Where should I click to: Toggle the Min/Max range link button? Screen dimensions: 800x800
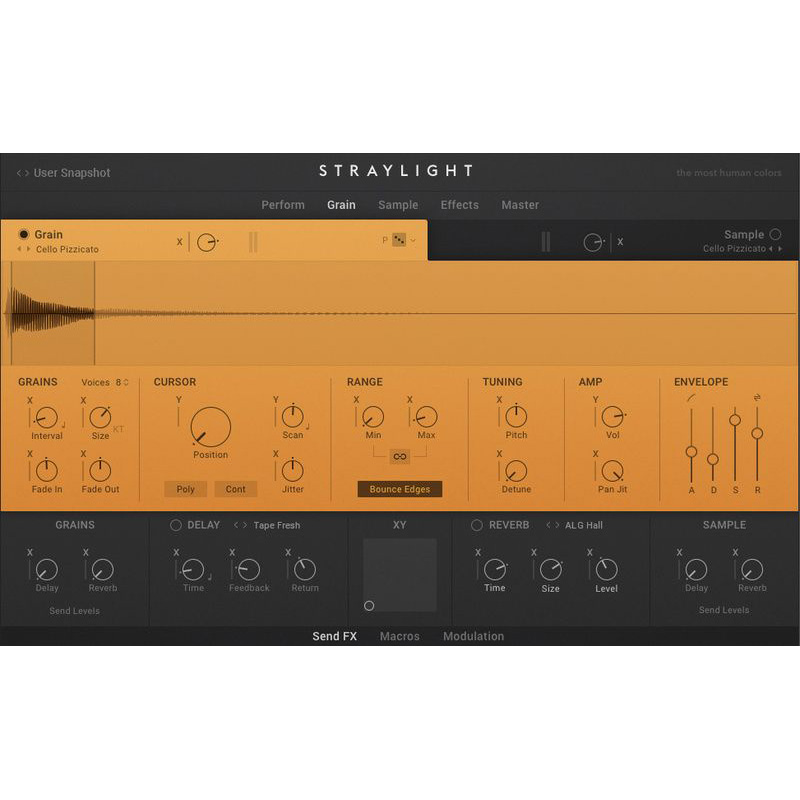[399, 457]
